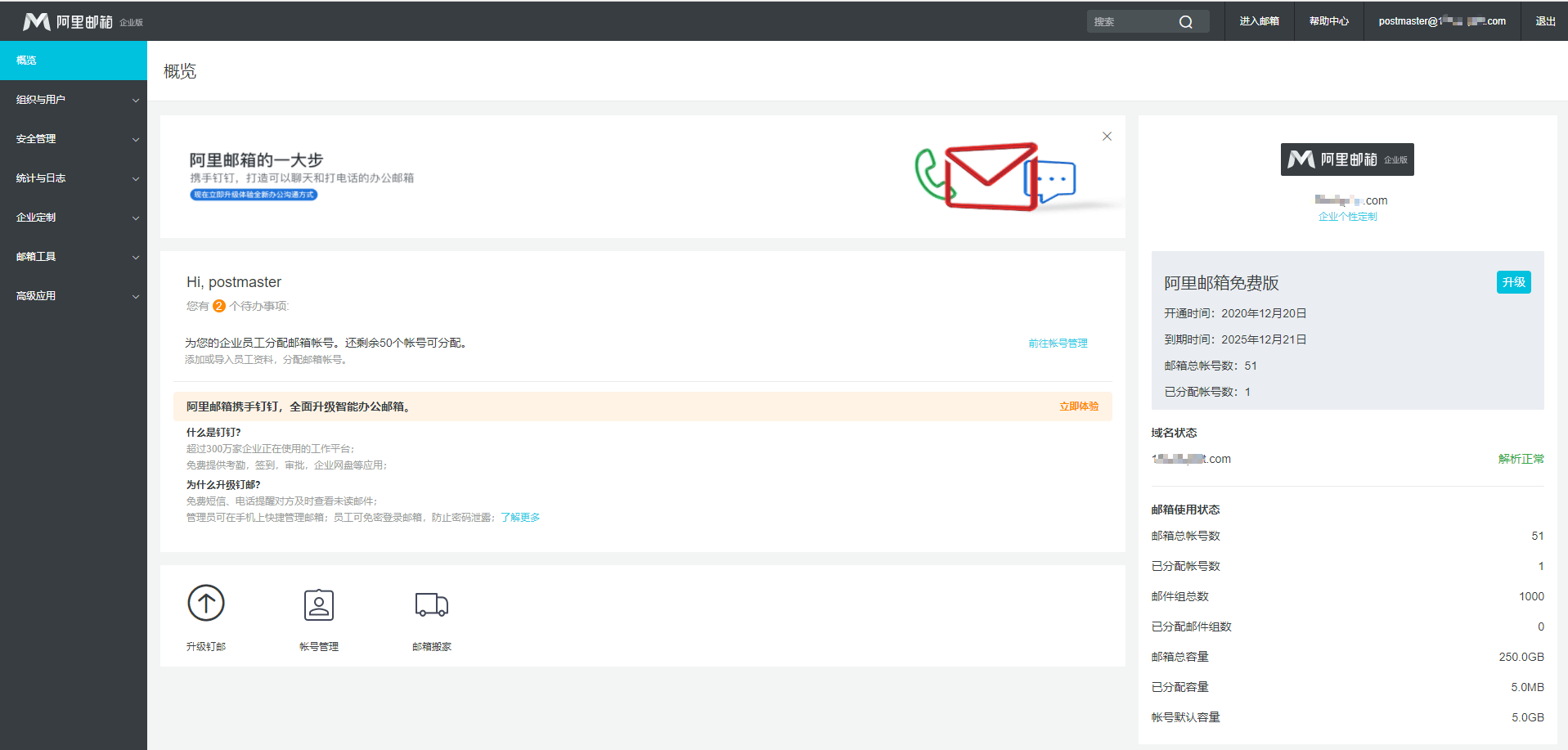
Task: Open the 企业个性定制 link
Action: (1347, 217)
